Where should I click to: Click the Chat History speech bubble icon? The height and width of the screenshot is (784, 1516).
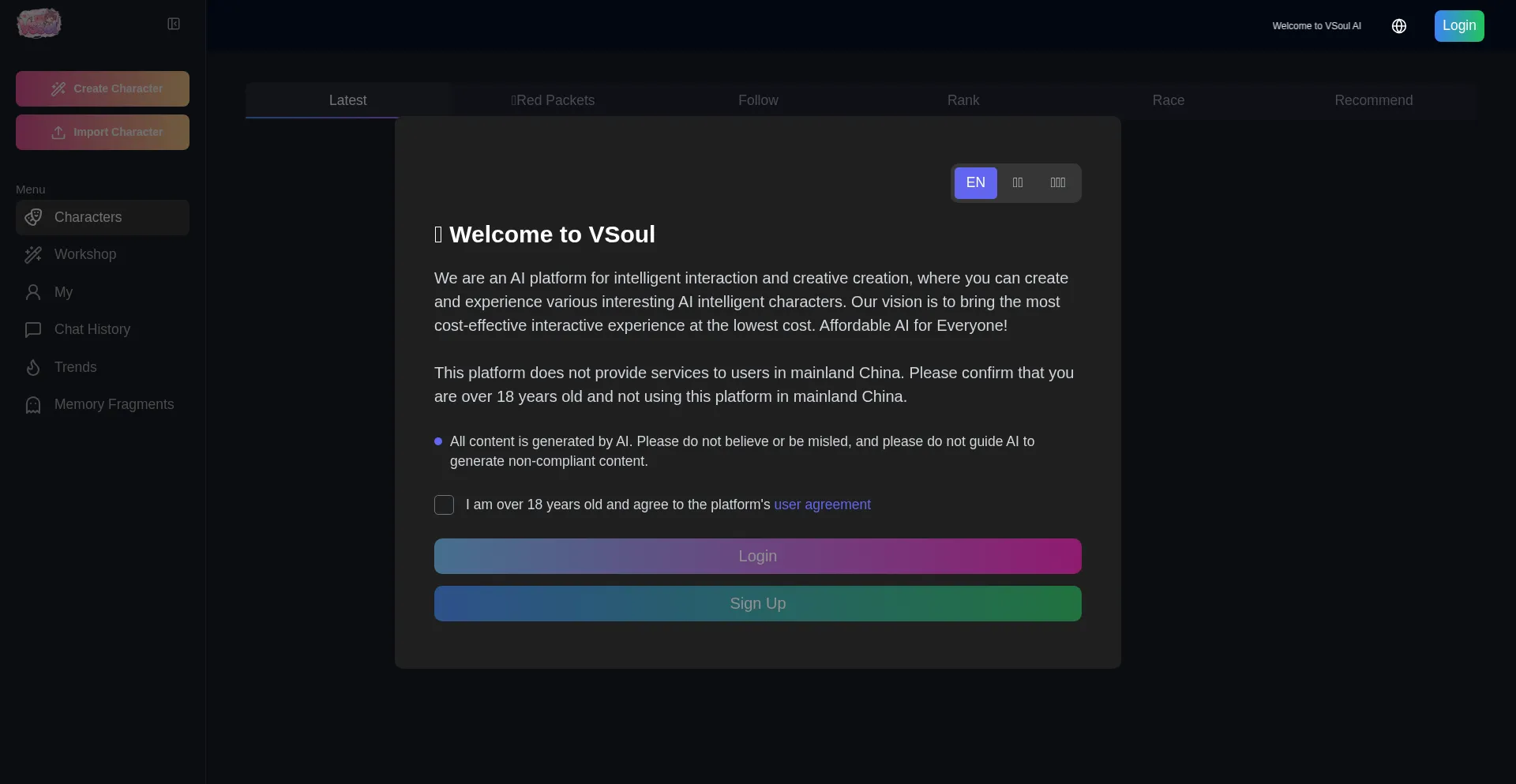(33, 329)
